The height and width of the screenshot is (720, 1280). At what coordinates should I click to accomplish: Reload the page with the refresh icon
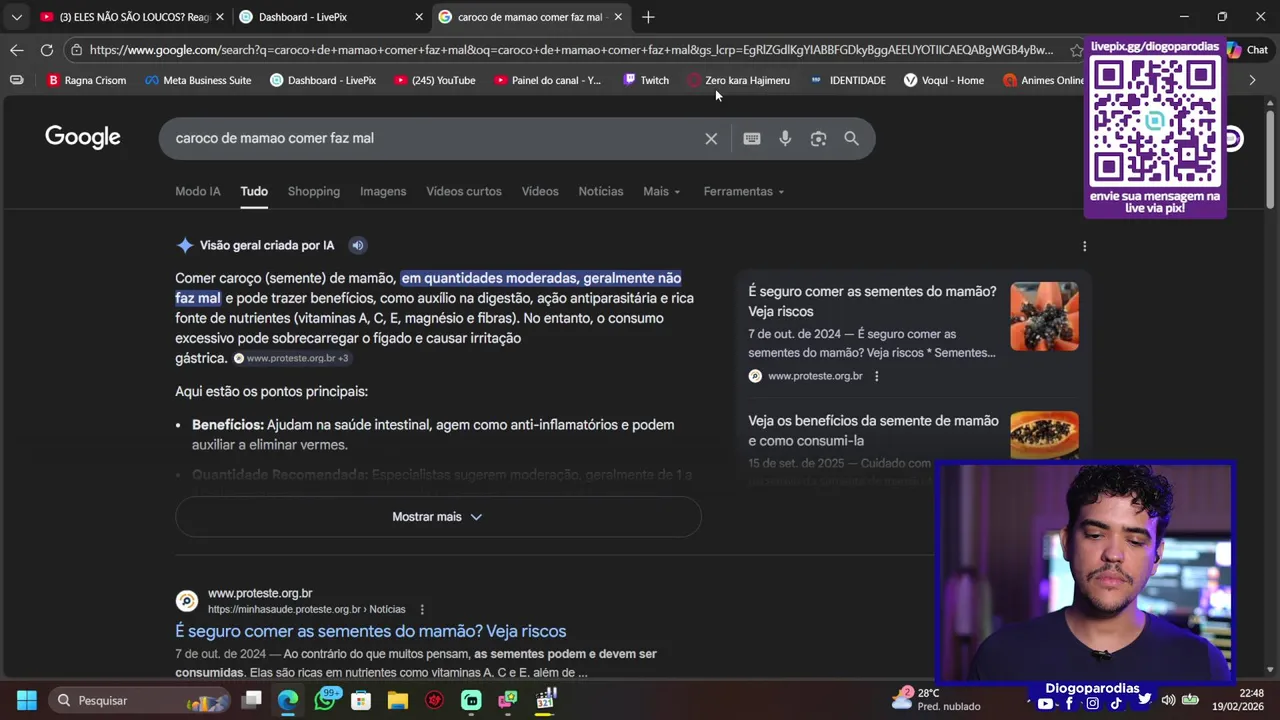[x=47, y=50]
